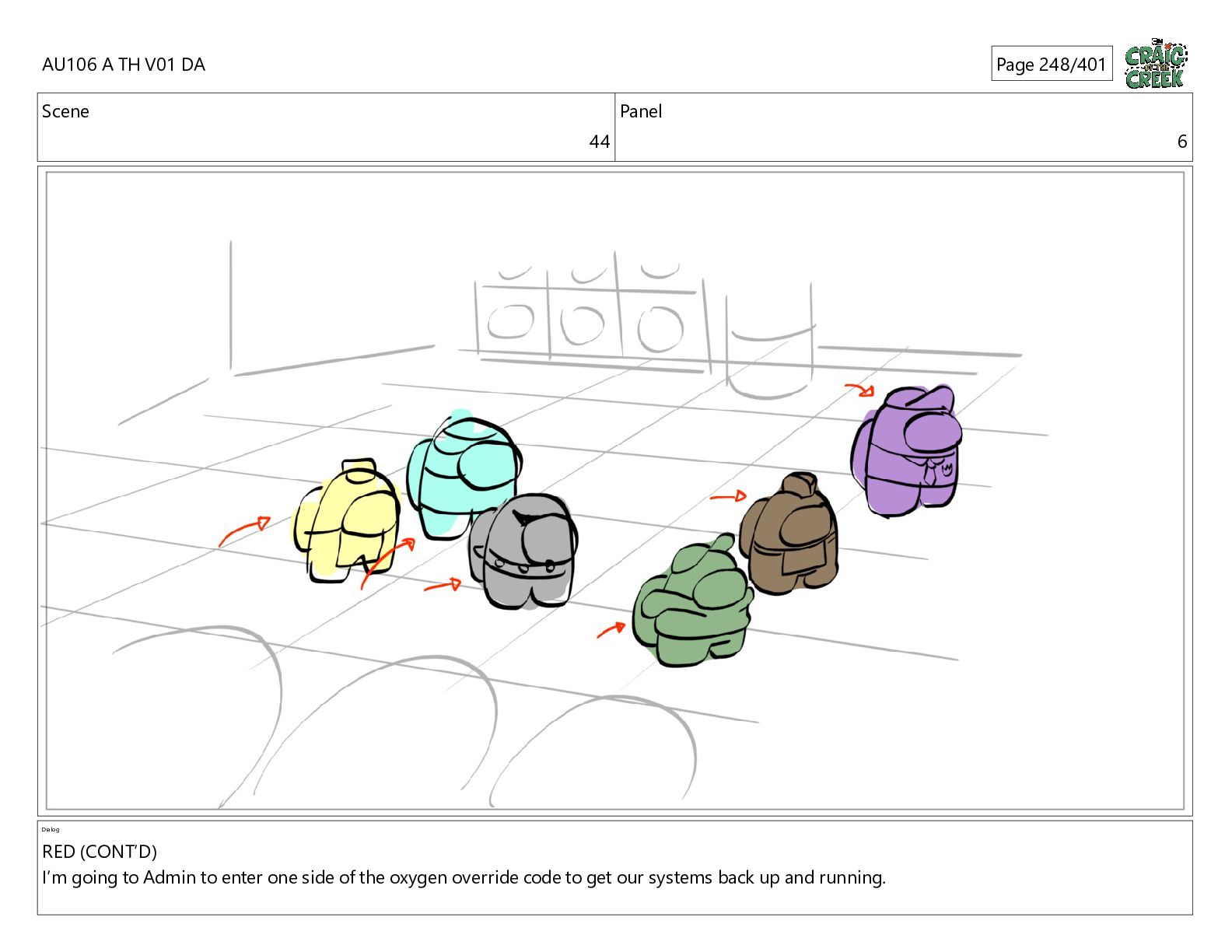
Task: Click the yellow crewmate character
Action: click(345, 520)
